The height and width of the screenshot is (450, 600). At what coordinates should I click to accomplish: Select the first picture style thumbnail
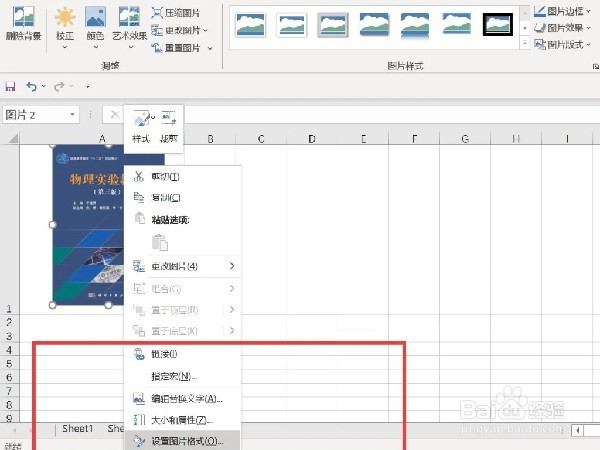[x=251, y=24]
